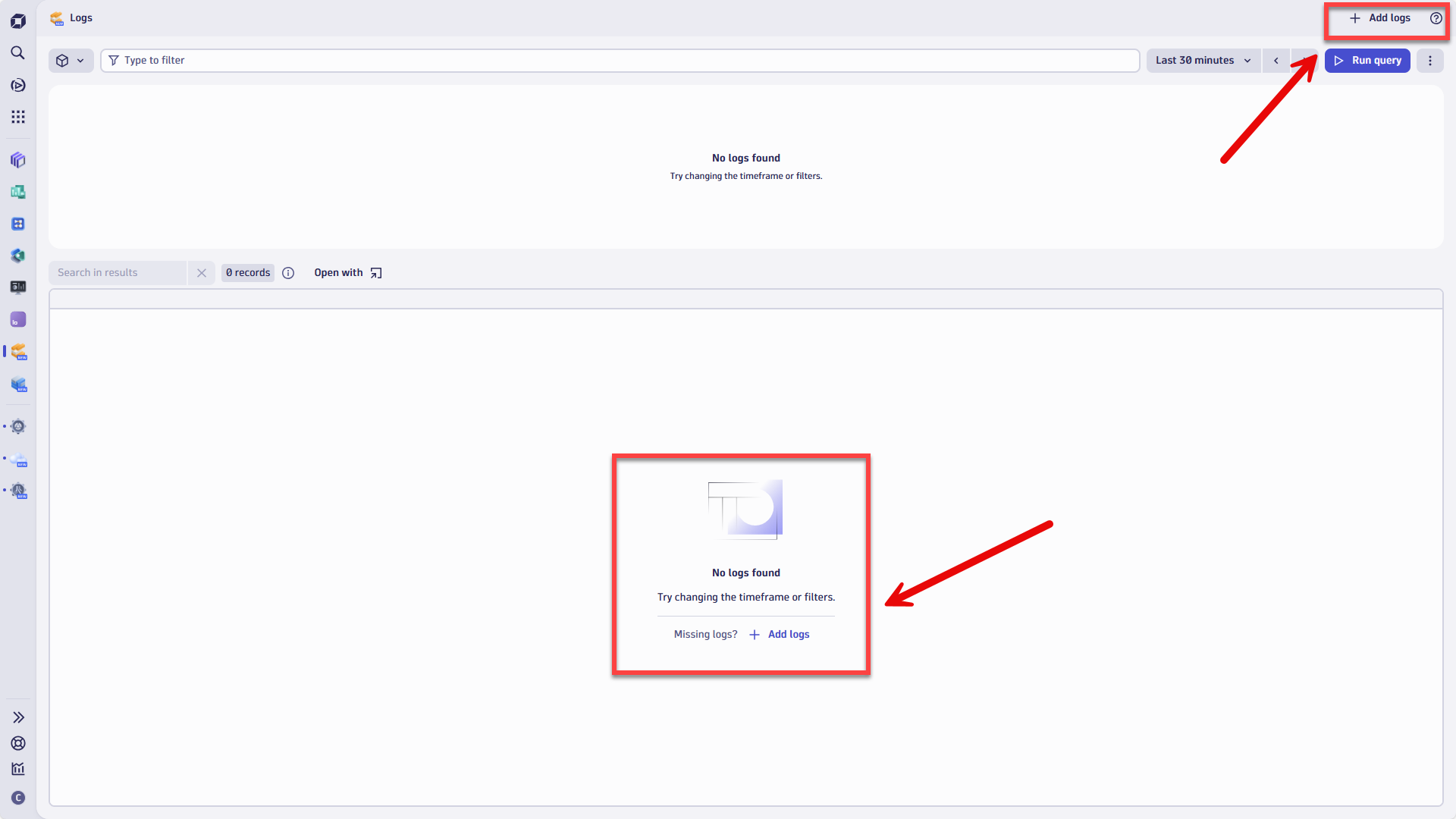Click the Run query button

point(1367,60)
